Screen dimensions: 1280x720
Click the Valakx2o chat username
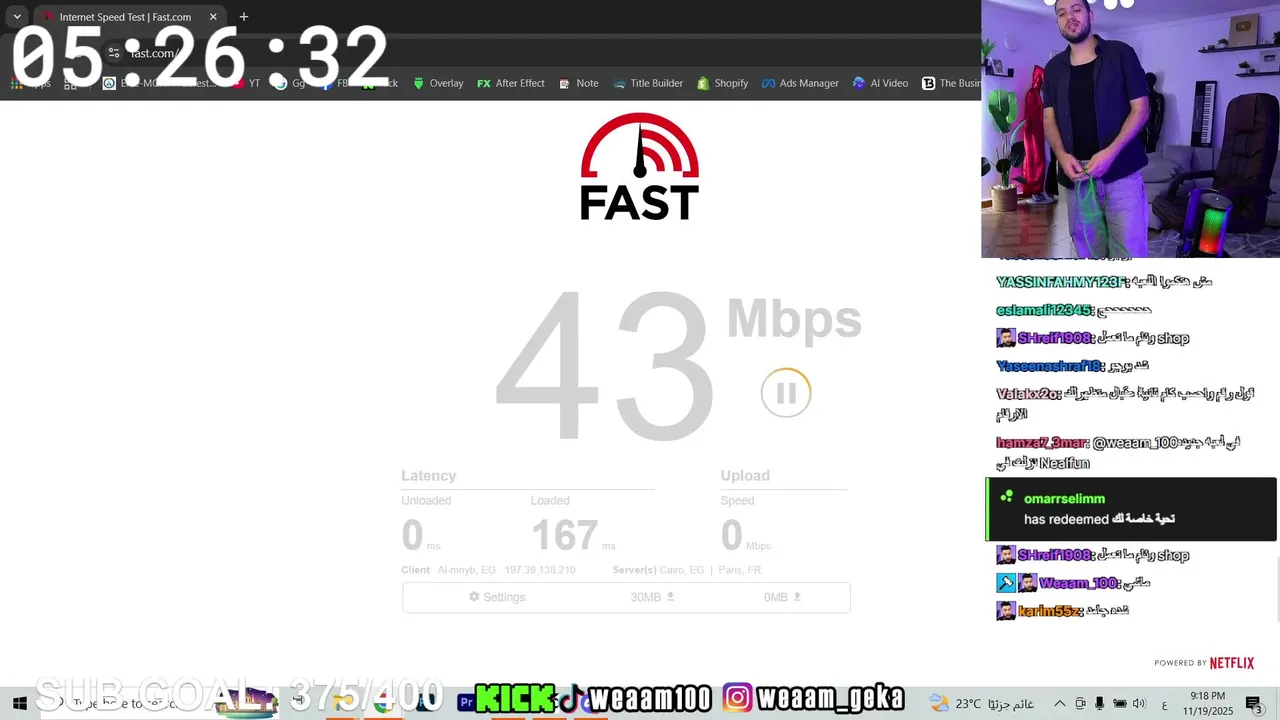click(1028, 394)
